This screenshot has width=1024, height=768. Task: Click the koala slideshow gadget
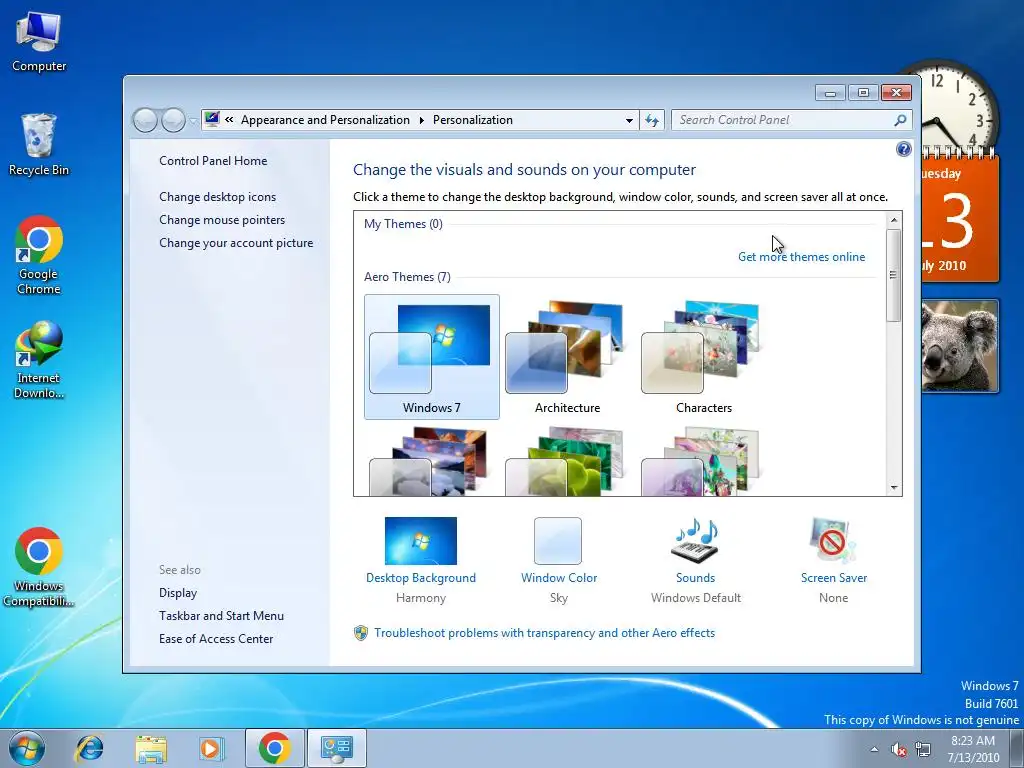(960, 346)
